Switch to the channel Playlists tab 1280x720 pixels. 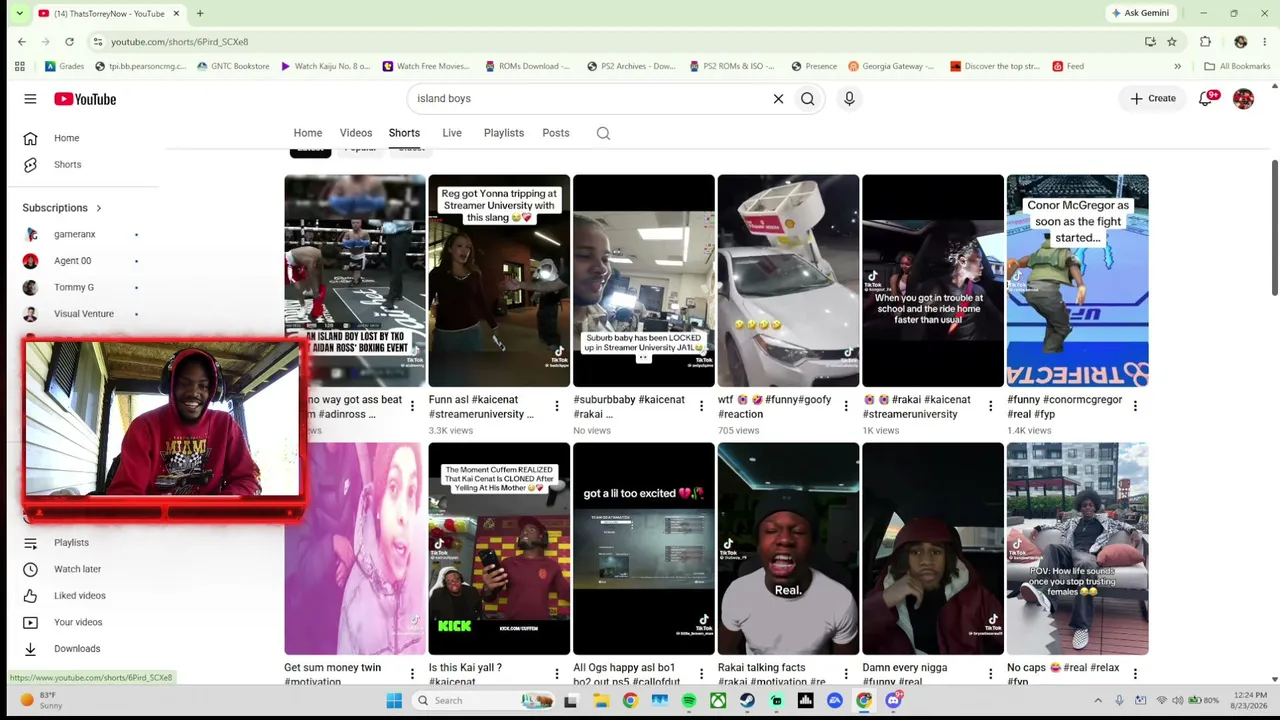504,133
